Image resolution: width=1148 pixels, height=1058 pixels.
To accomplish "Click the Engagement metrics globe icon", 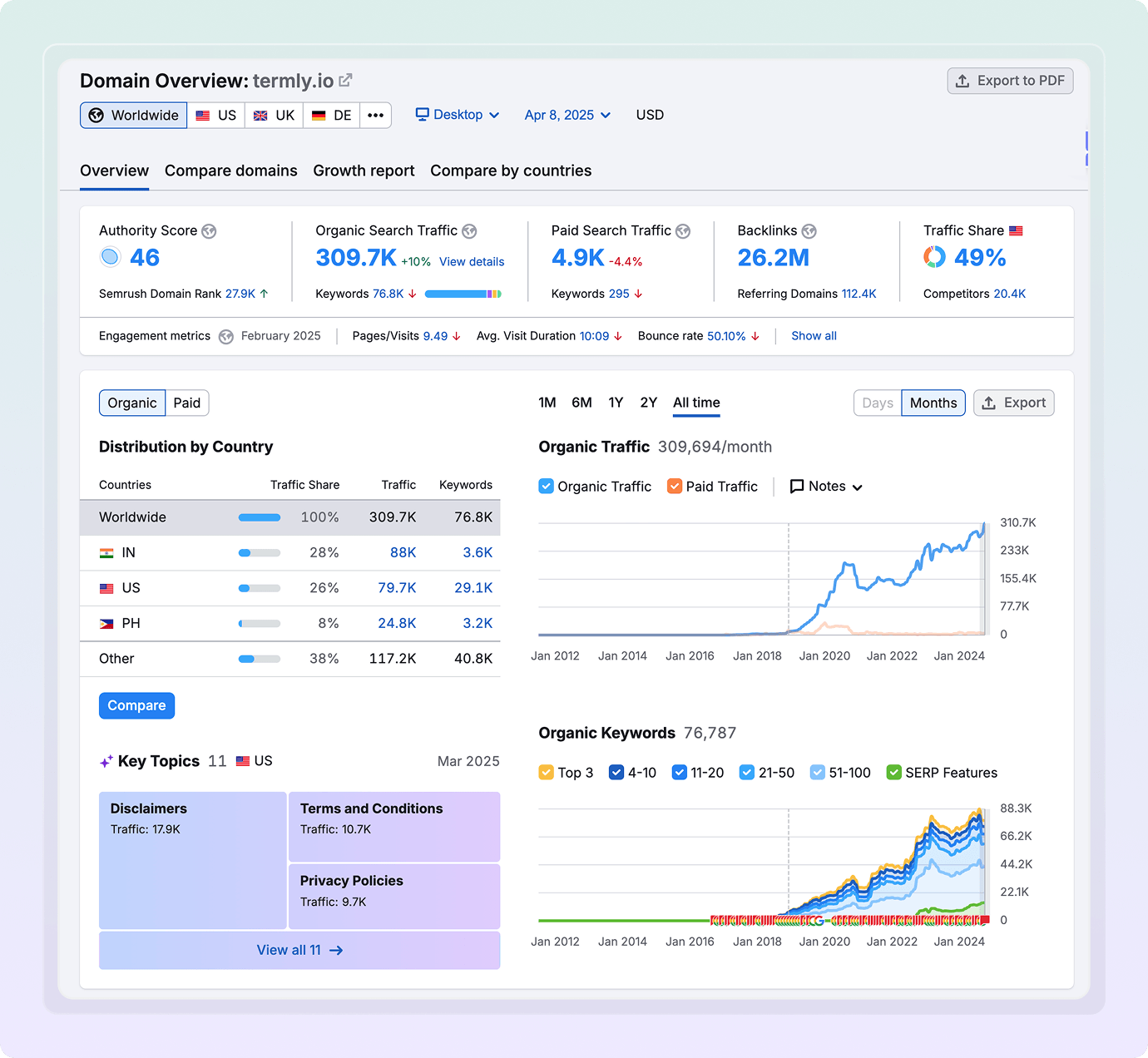I will tap(225, 337).
